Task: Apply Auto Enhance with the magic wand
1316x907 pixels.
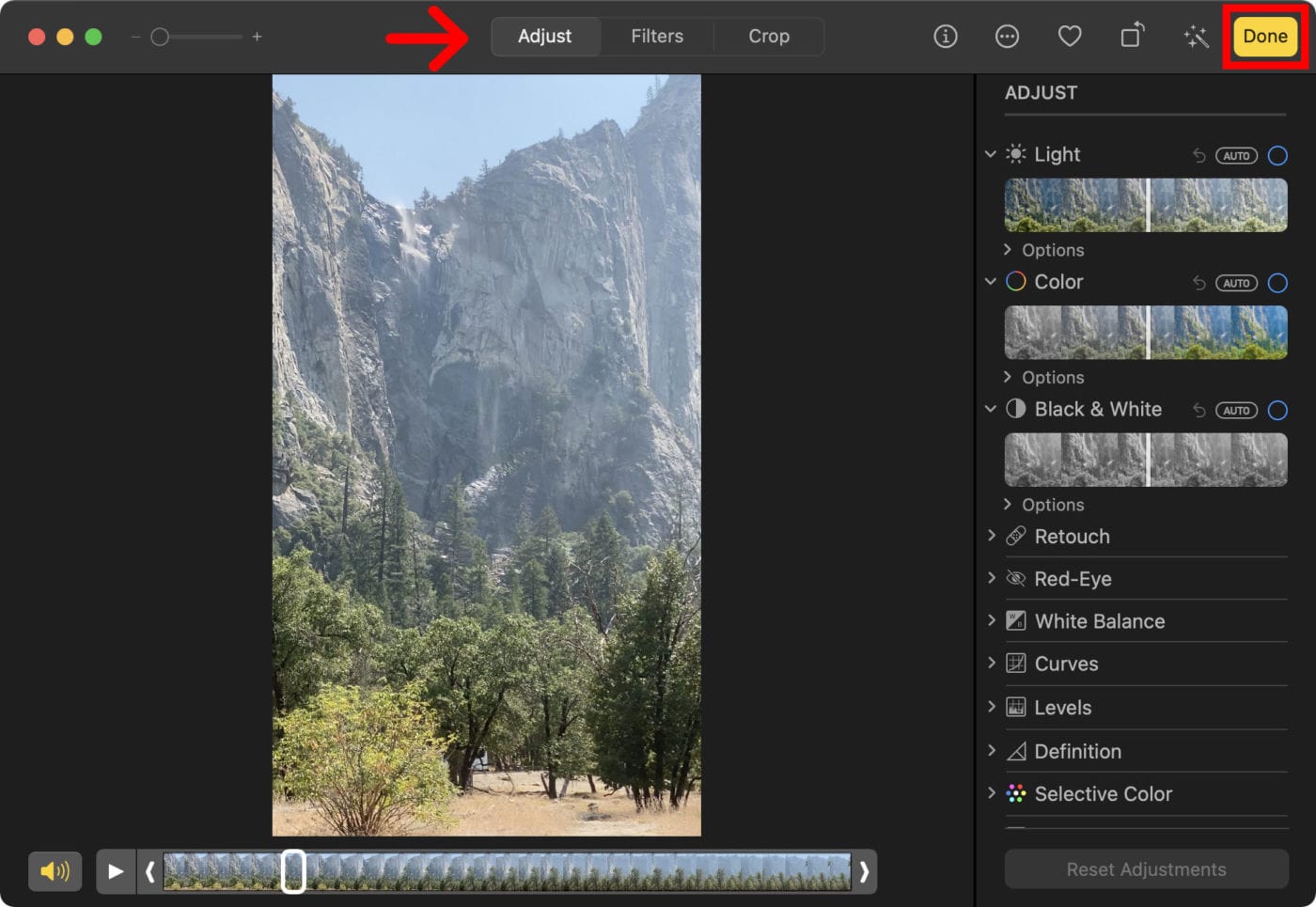Action: (x=1195, y=36)
